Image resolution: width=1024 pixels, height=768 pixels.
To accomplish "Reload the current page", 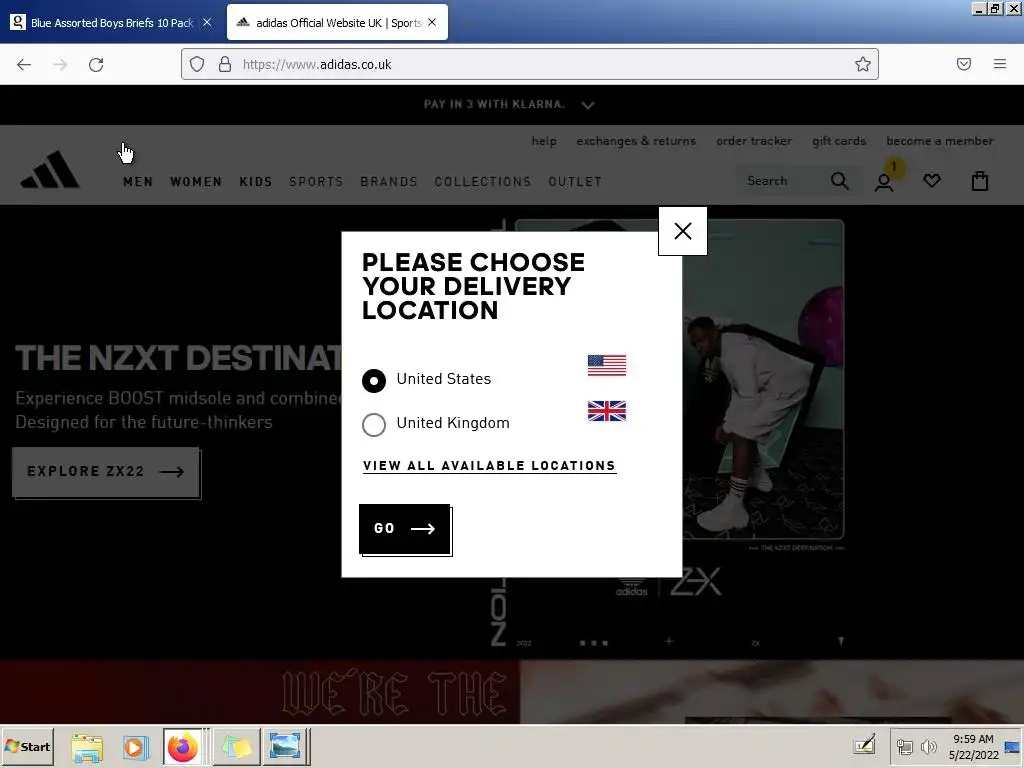I will pos(96,64).
